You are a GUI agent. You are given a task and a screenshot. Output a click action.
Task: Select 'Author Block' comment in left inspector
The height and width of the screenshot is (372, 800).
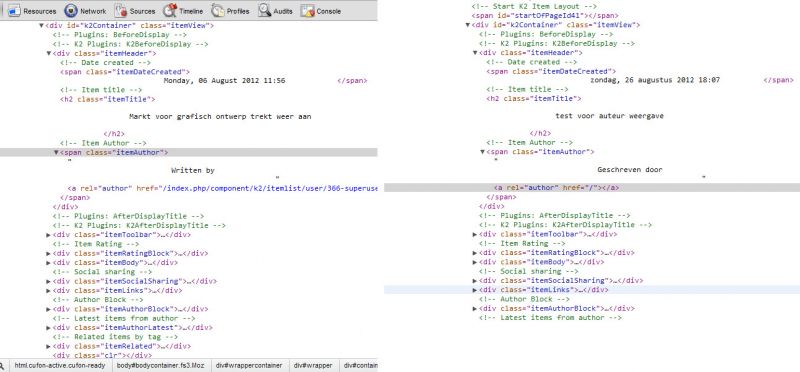tap(98, 300)
